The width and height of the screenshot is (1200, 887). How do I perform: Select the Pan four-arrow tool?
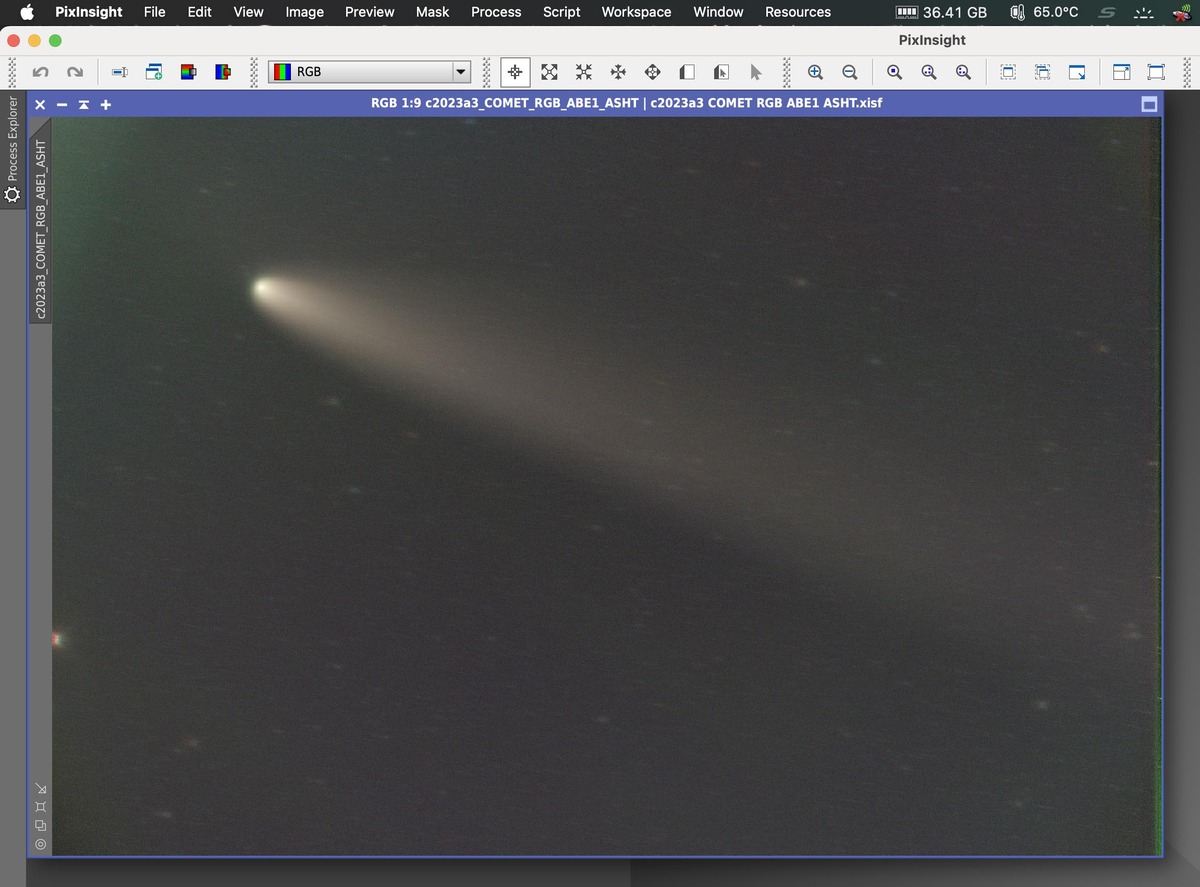(x=618, y=72)
